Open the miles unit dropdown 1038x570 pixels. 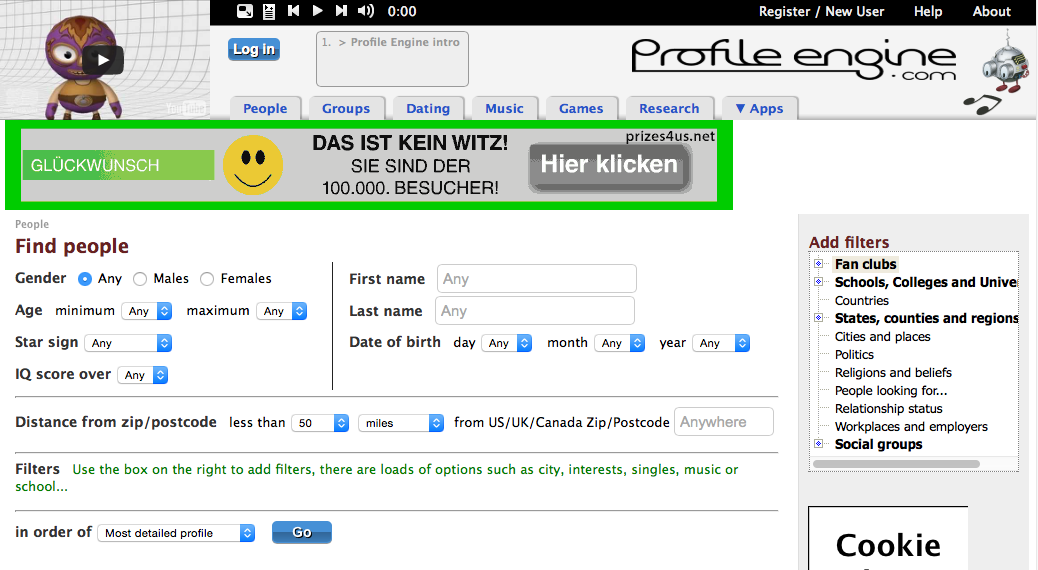[x=401, y=423]
